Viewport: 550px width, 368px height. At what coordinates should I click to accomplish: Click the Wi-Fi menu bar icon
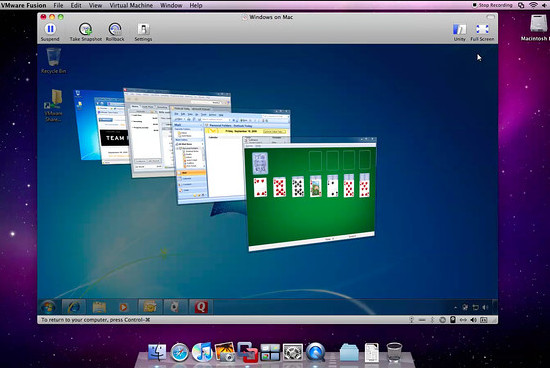coord(533,5)
